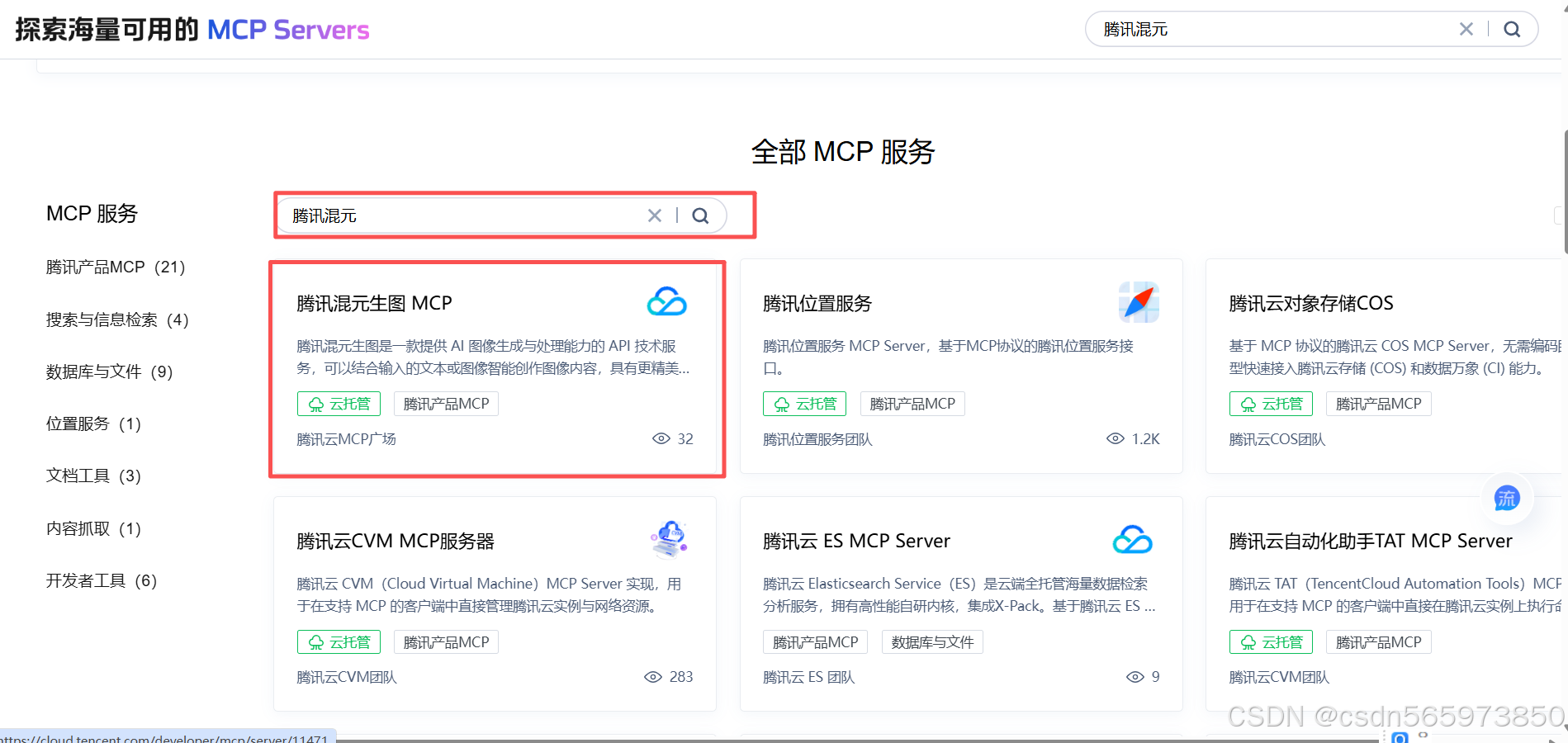
Task: Click the 腾讯云 CVM (Cloud Virtual Machine) description text
Action: click(x=489, y=594)
